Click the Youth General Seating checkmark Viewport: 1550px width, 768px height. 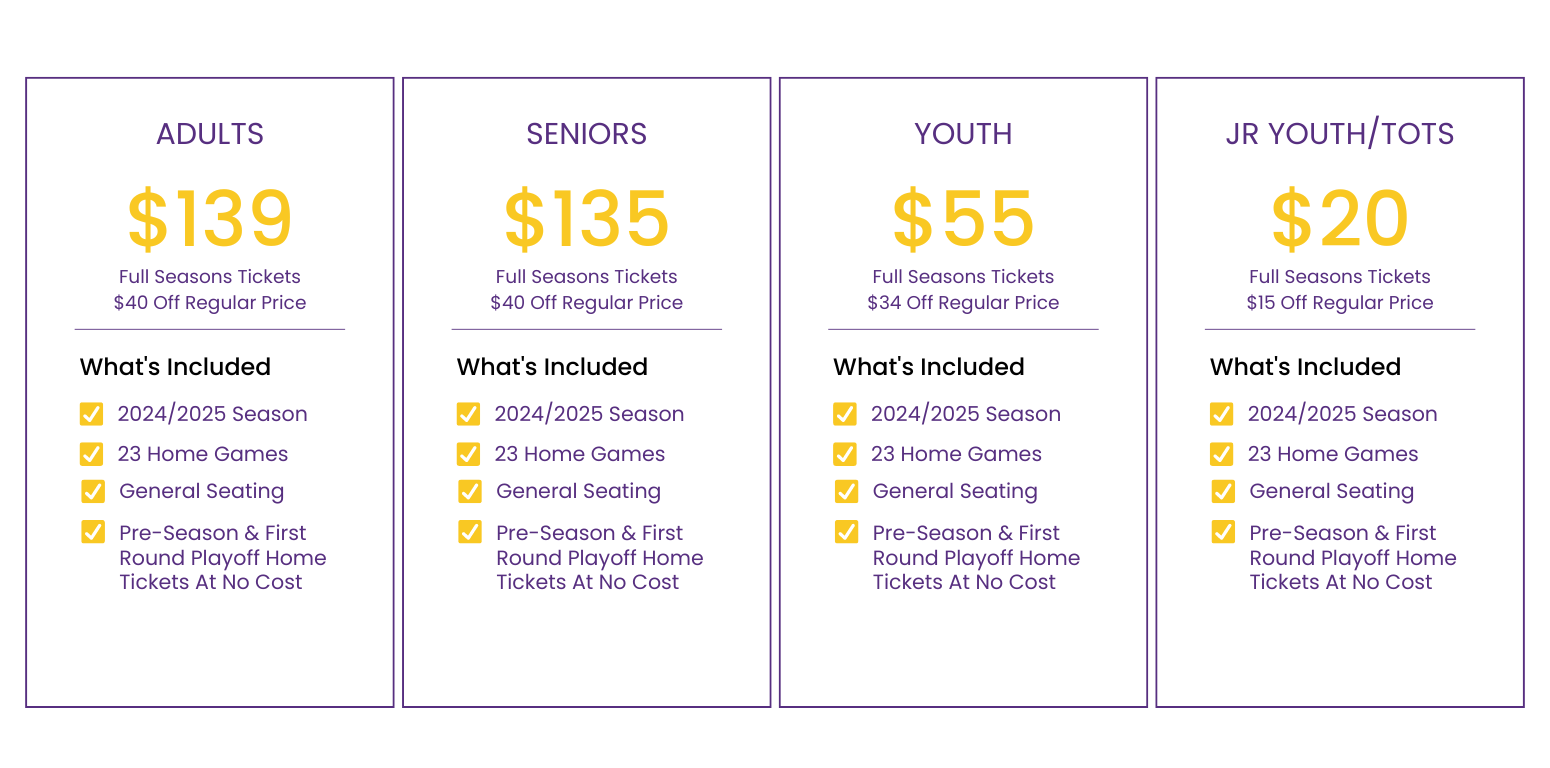846,491
